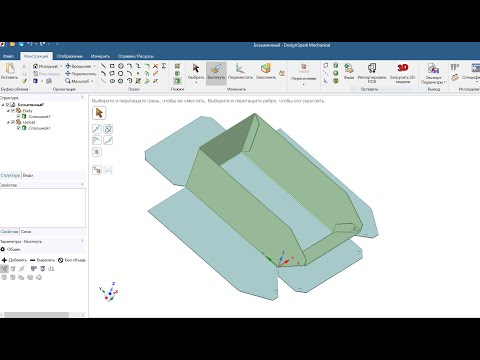This screenshot has height=360, width=480.
Task: Click the Масштаб zoom button
Action: 77,81
